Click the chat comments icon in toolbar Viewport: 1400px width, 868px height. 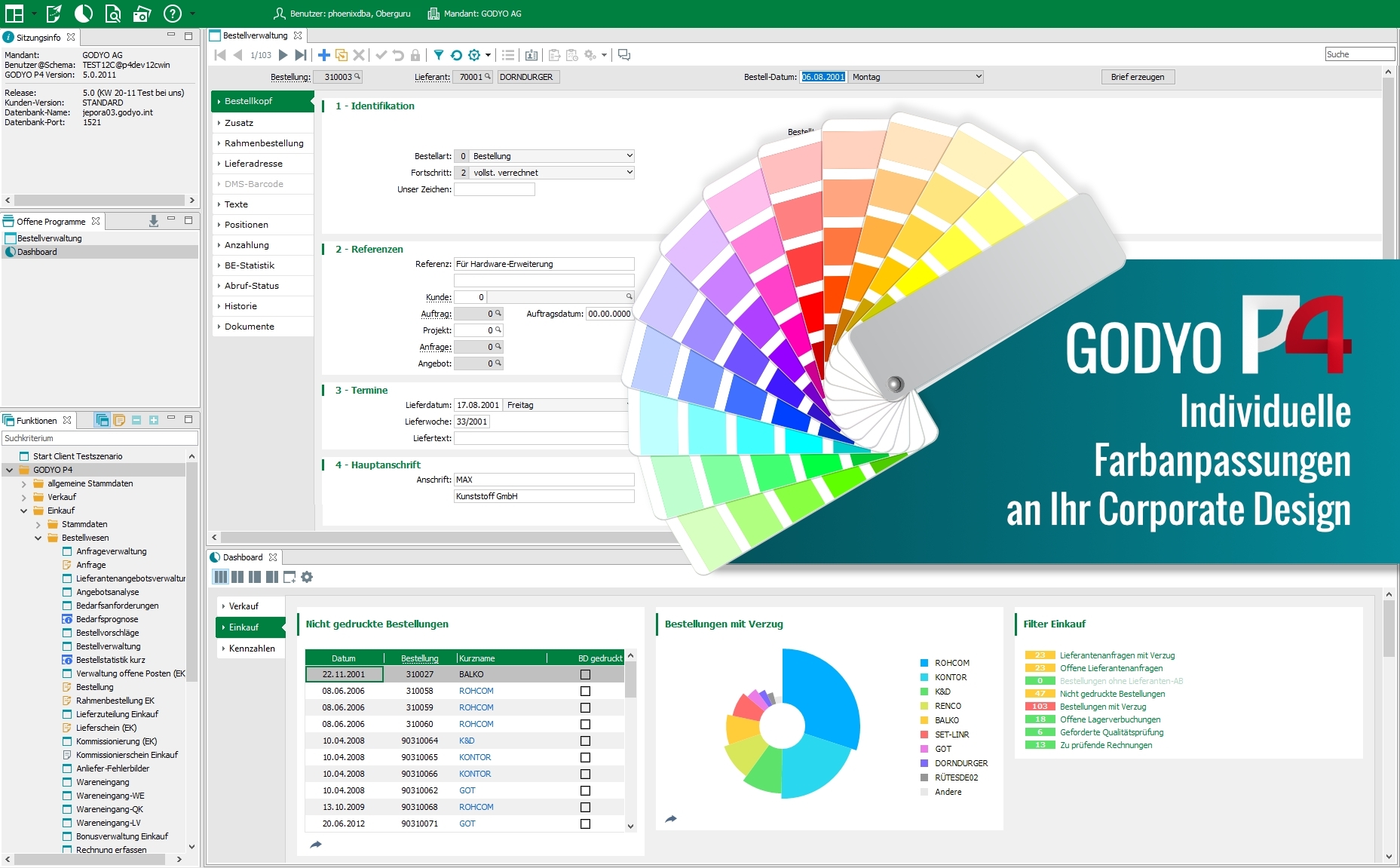click(624, 55)
